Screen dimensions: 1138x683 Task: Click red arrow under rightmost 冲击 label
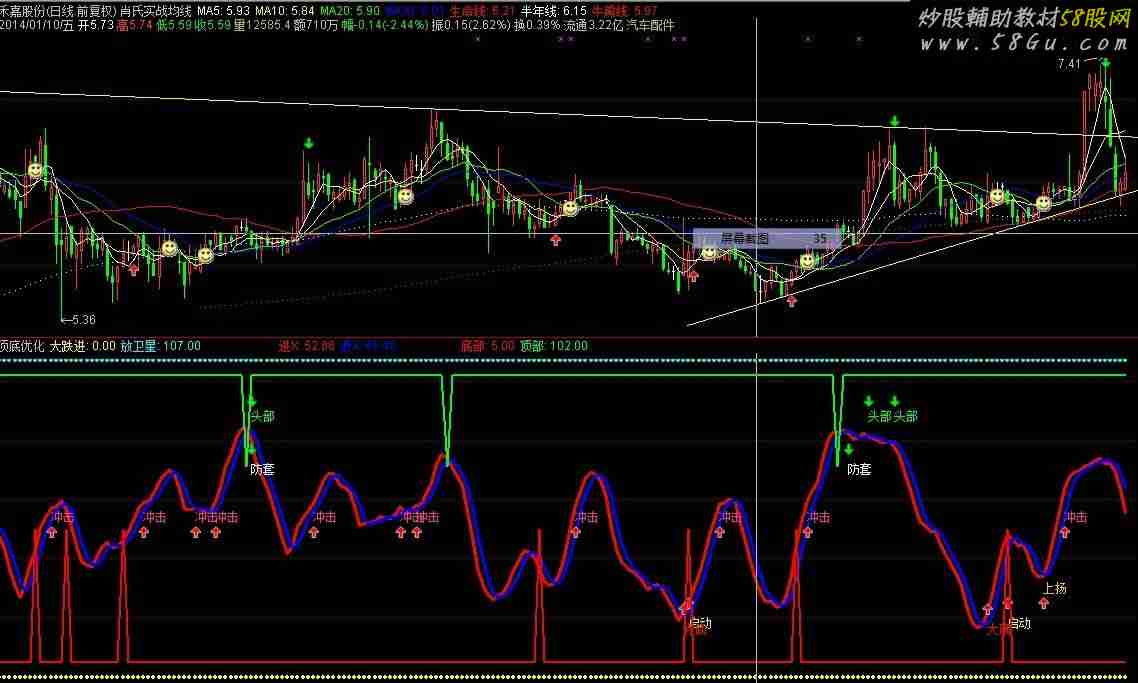(x=1064, y=533)
